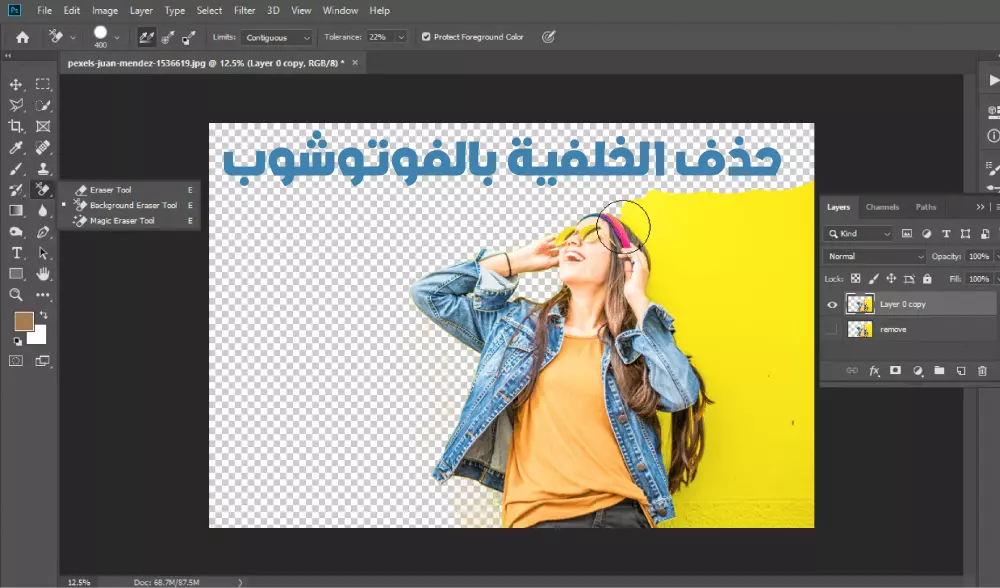The height and width of the screenshot is (588, 1000).
Task: Pick the Pen tool
Action: click(43, 232)
